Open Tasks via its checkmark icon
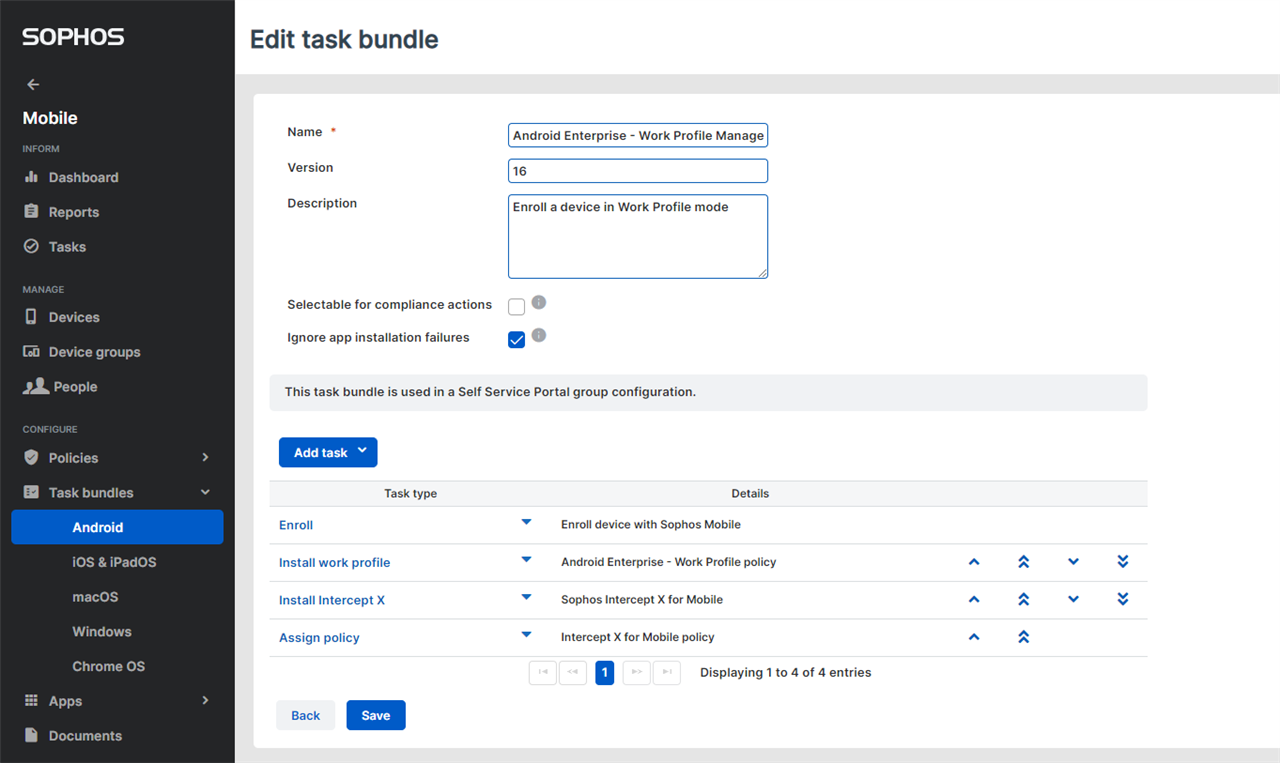 [31, 246]
